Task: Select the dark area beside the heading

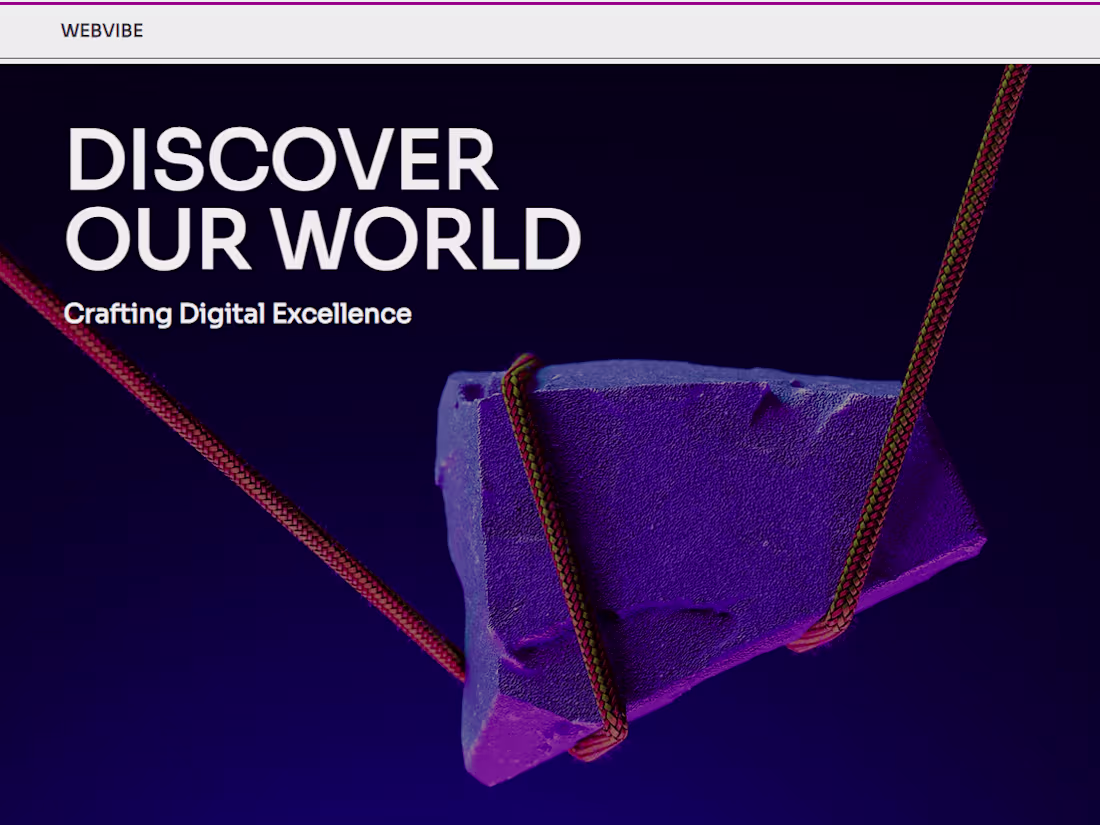Action: click(x=750, y=200)
